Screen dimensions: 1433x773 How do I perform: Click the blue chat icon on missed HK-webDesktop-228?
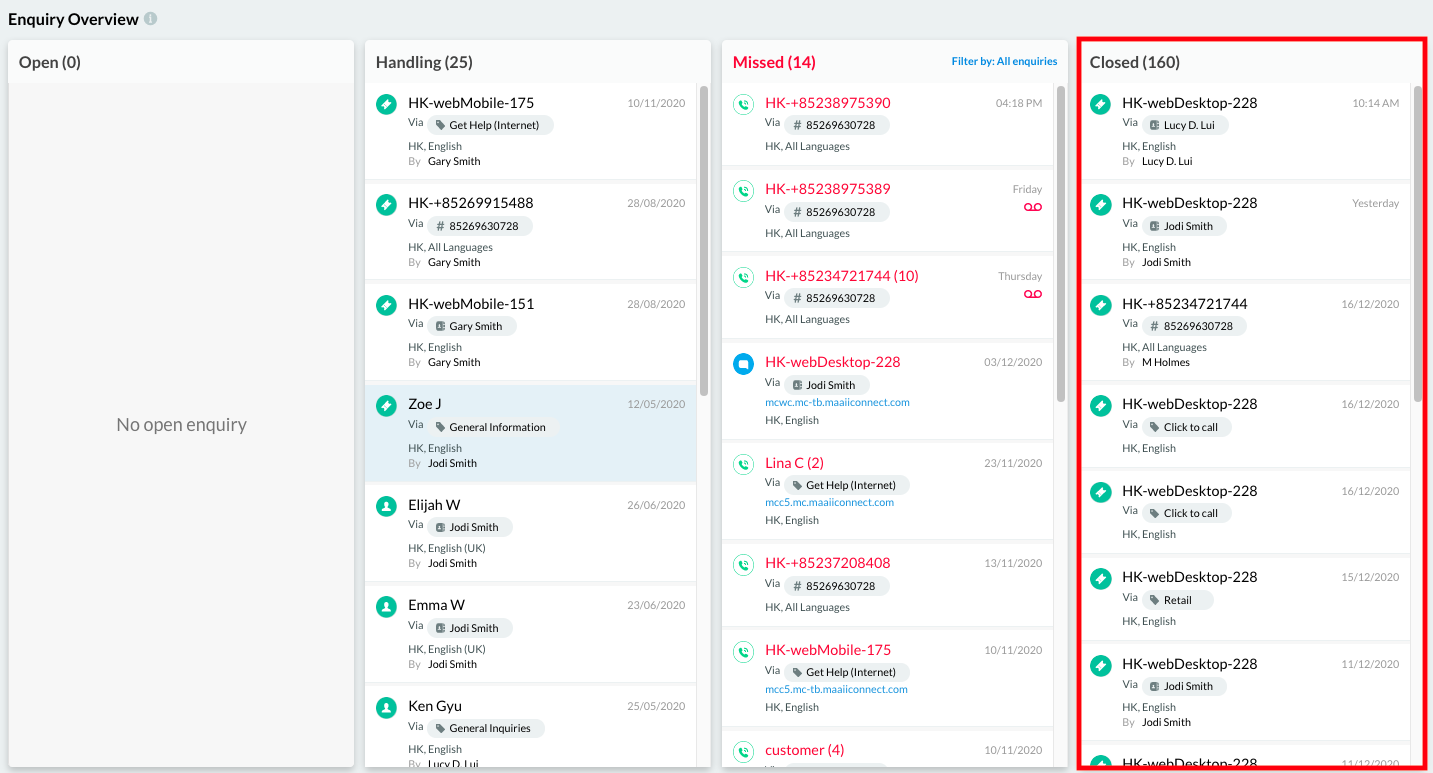743,364
